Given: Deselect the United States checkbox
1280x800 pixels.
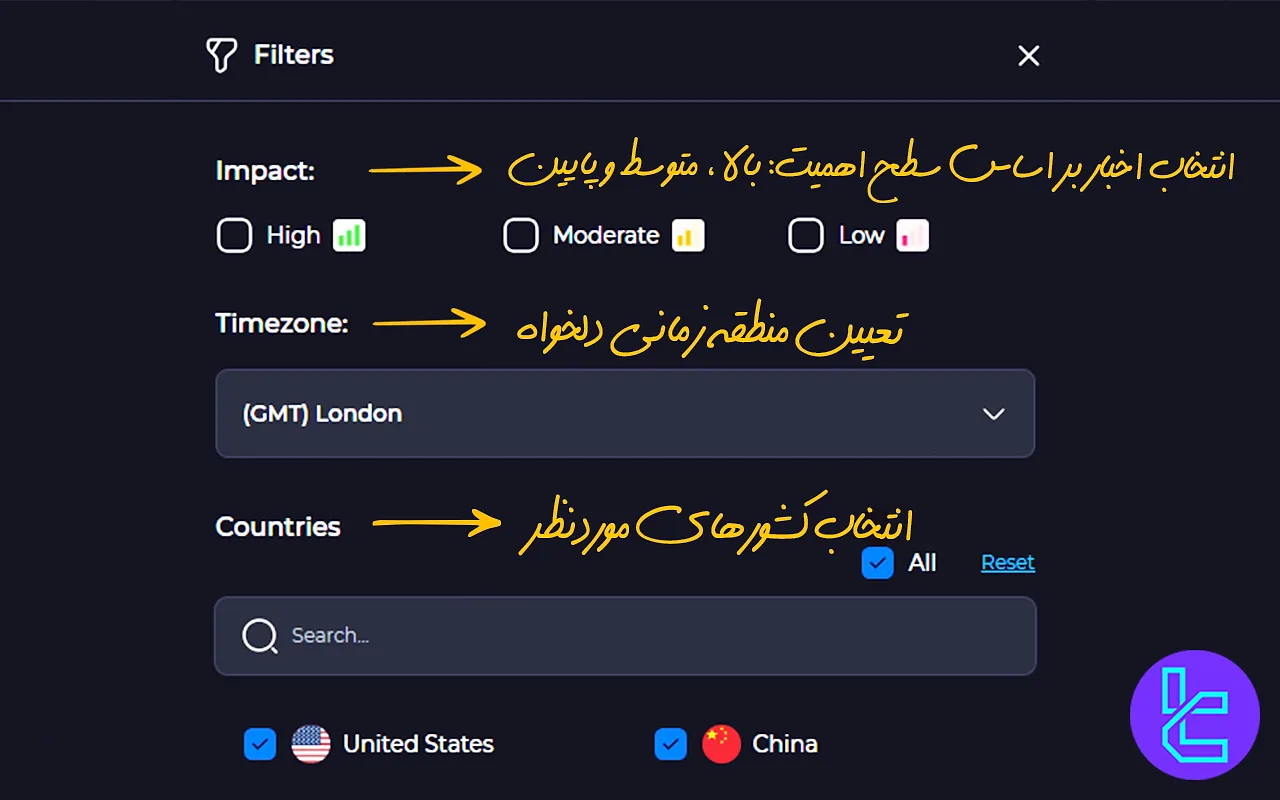Looking at the screenshot, I should pos(260,744).
